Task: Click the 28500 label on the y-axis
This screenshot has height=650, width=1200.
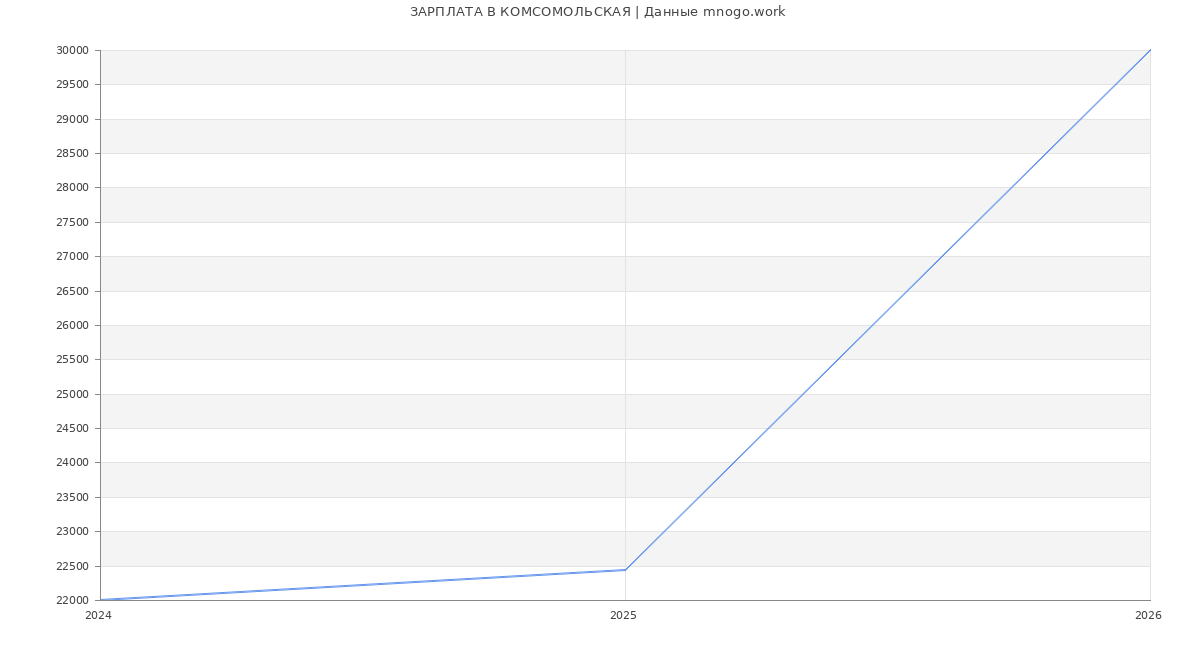Action: coord(73,153)
